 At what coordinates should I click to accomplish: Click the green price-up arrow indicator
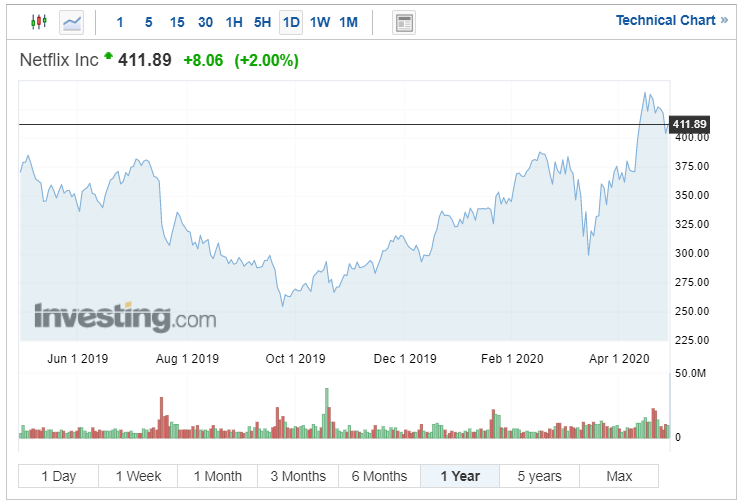click(109, 57)
